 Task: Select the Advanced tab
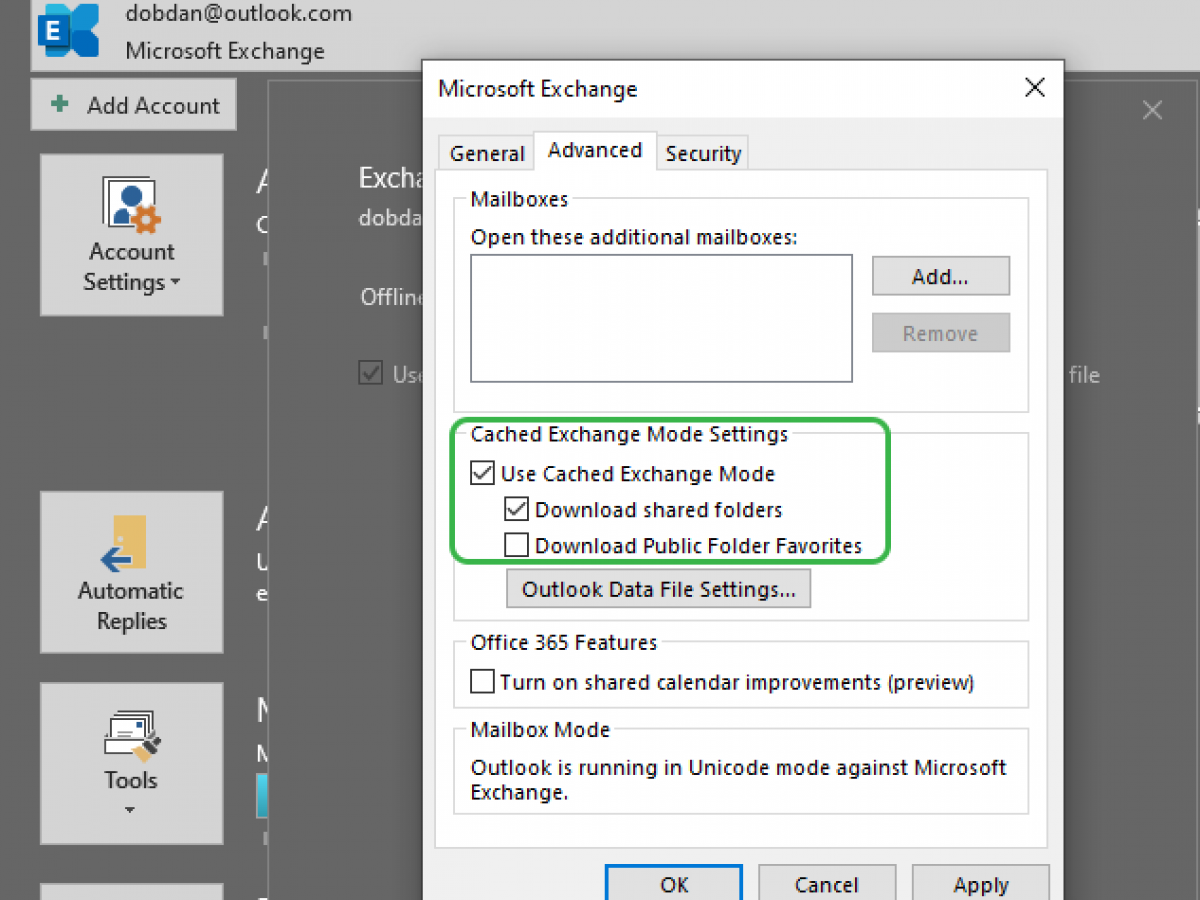coord(595,150)
